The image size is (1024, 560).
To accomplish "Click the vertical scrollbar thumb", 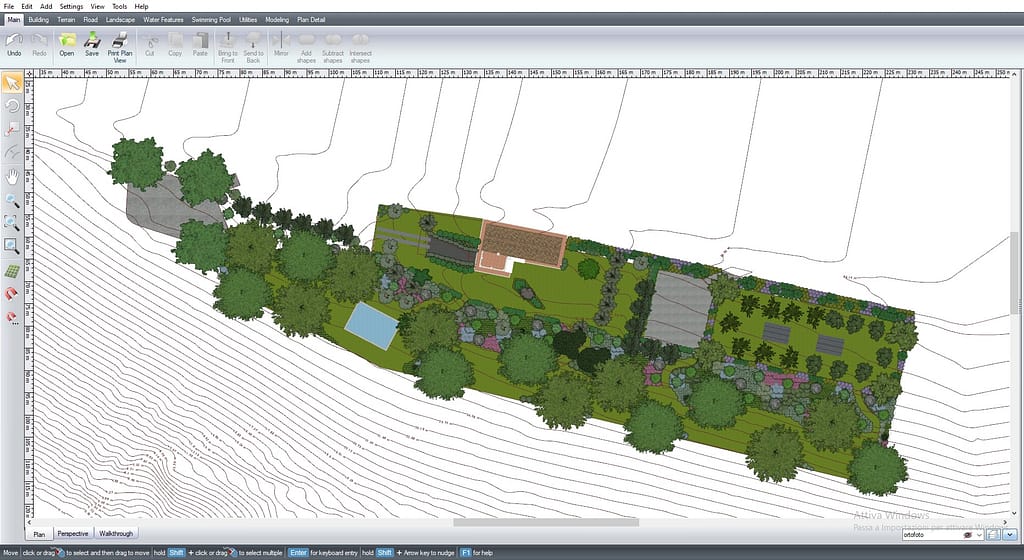I will 1014,273.
